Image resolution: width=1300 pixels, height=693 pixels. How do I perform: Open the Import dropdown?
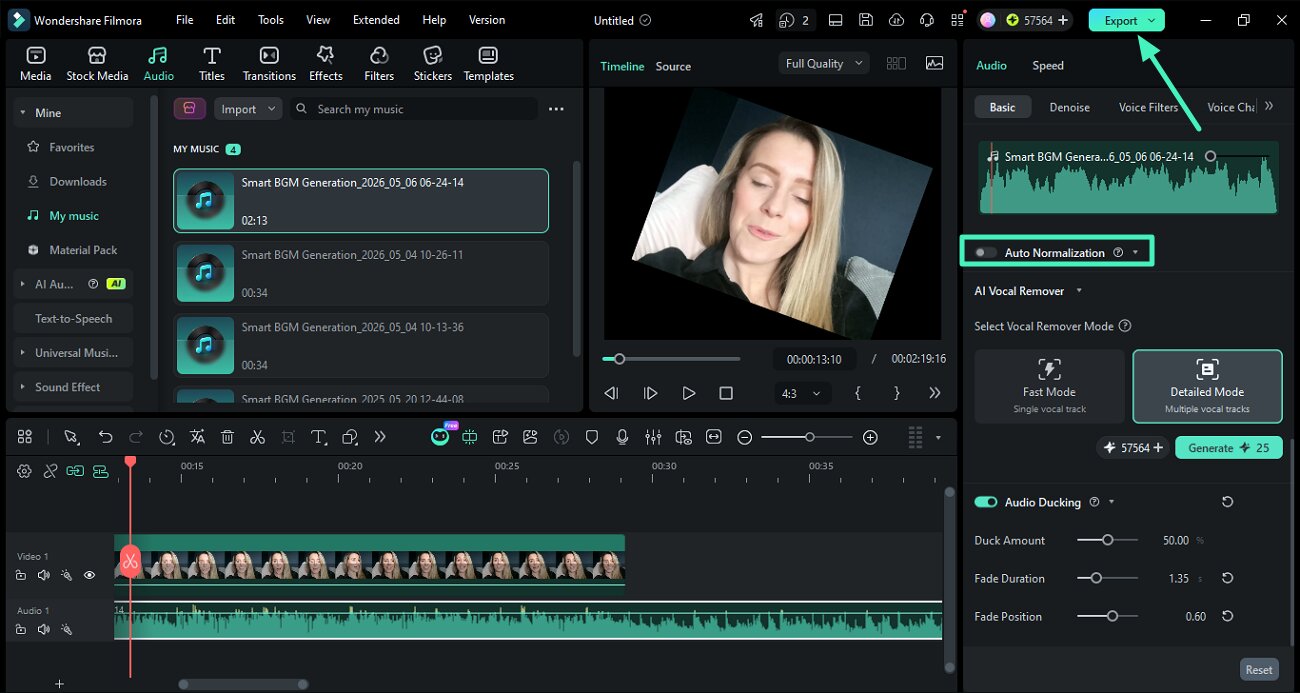pyautogui.click(x=248, y=109)
